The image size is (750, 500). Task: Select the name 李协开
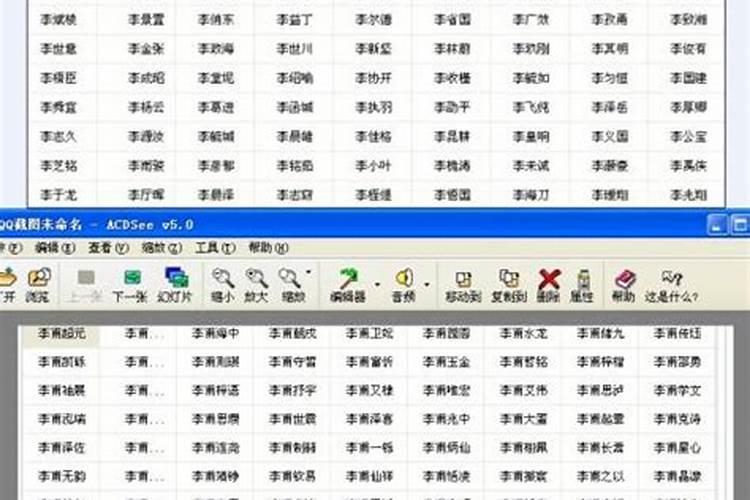[373, 78]
